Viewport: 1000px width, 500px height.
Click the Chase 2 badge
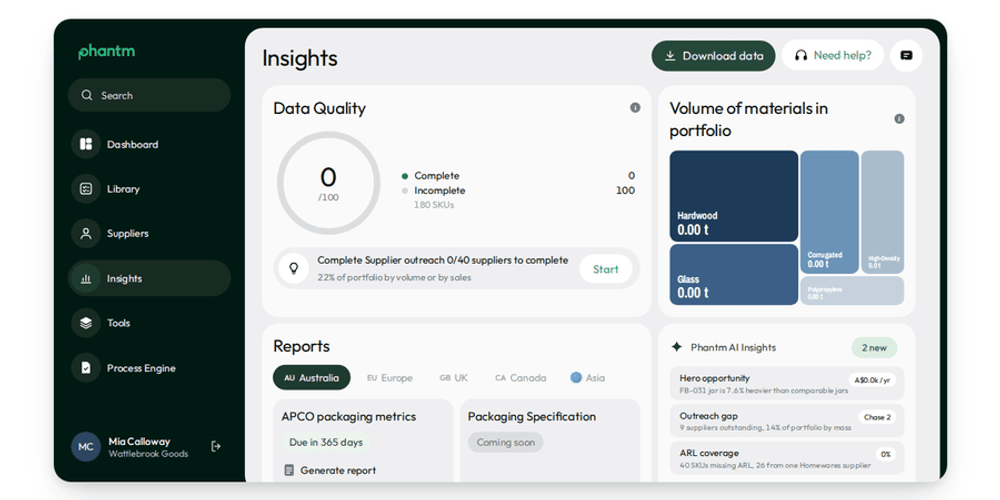point(877,417)
